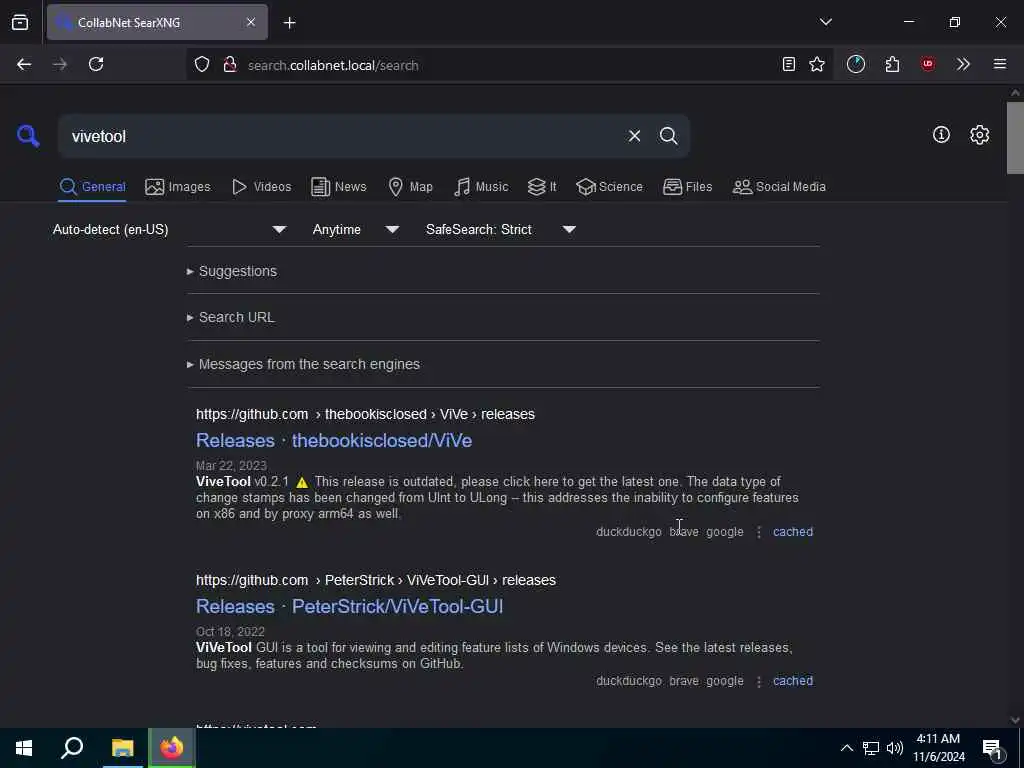Switch to the Images category tab

click(178, 187)
